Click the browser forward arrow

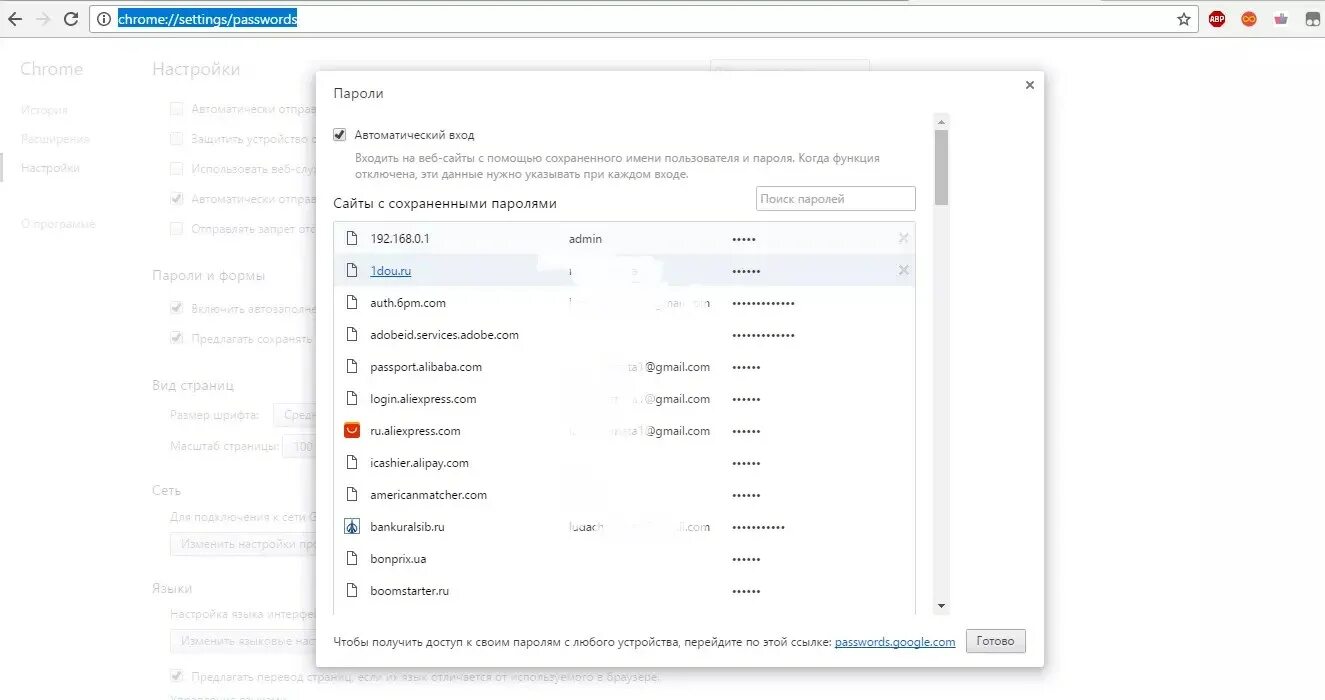pos(42,18)
